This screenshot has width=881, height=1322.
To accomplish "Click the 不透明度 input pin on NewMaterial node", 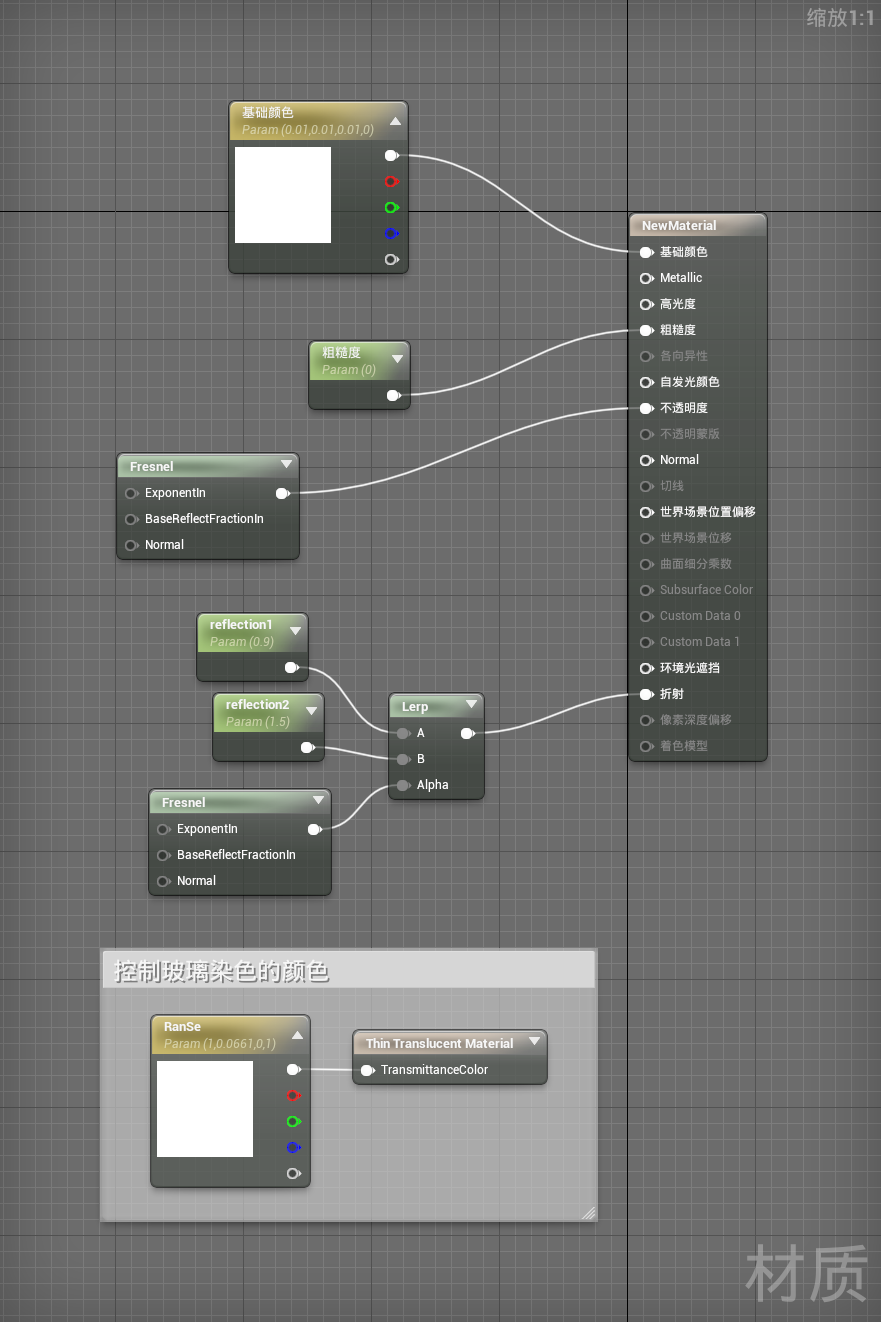I will 646,408.
